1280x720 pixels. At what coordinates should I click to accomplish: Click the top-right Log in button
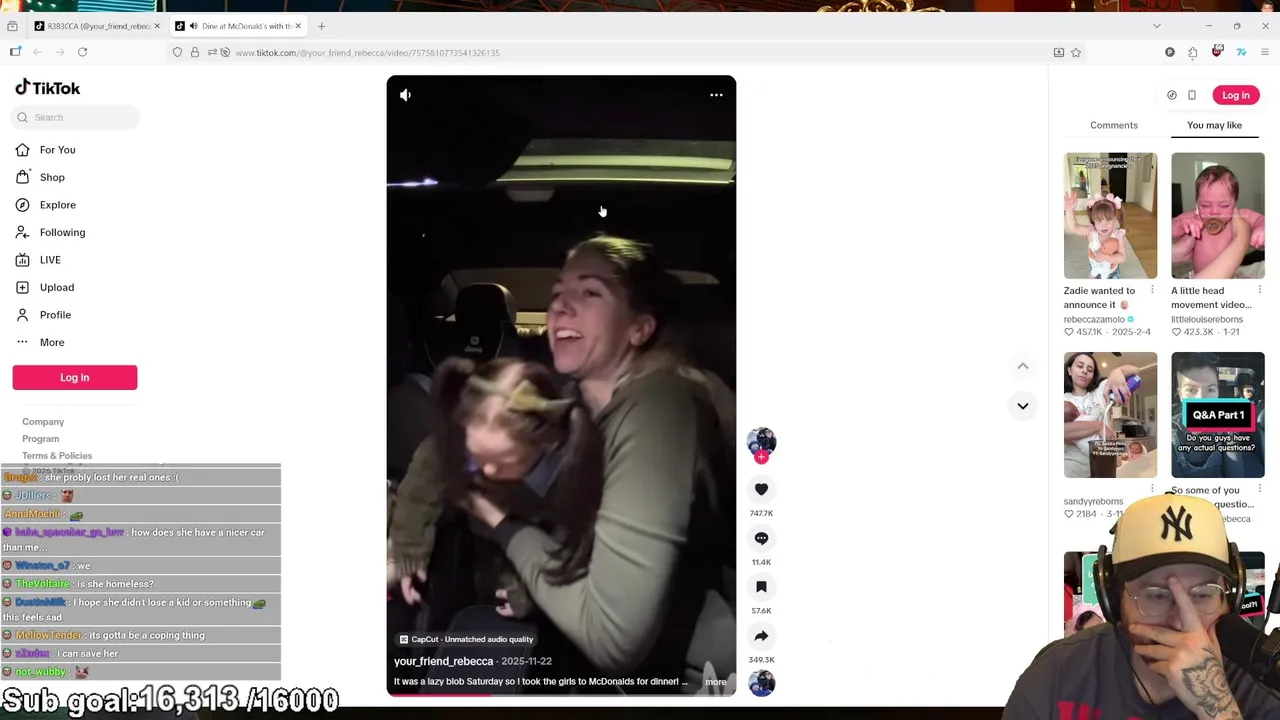click(1235, 95)
